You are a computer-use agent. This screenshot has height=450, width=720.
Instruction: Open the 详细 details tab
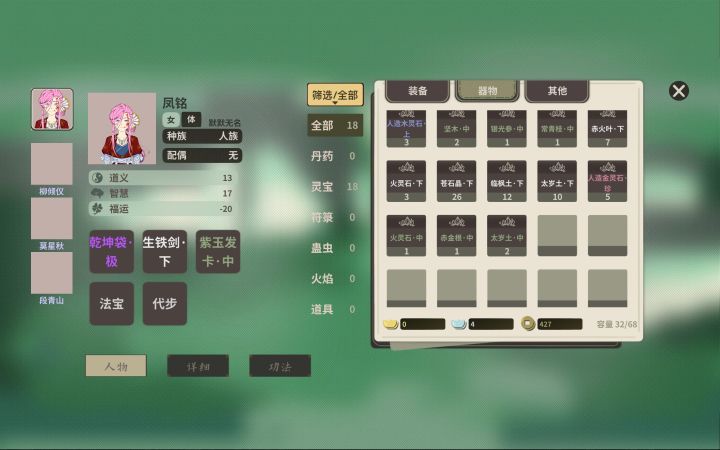(x=198, y=366)
